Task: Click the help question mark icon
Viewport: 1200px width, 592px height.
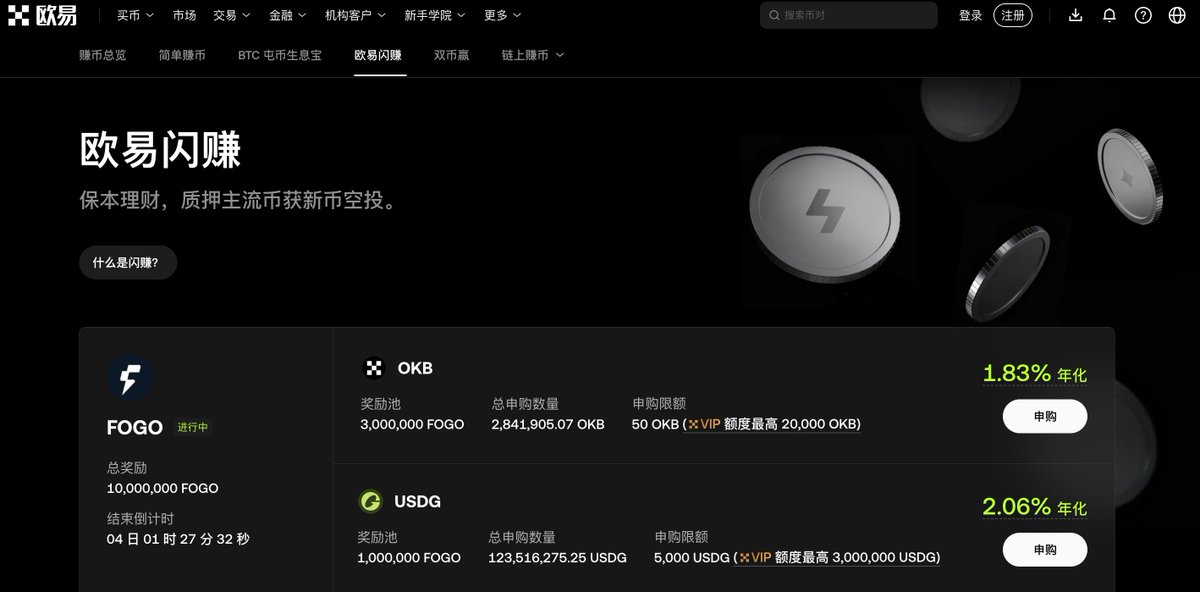Action: 1143,15
